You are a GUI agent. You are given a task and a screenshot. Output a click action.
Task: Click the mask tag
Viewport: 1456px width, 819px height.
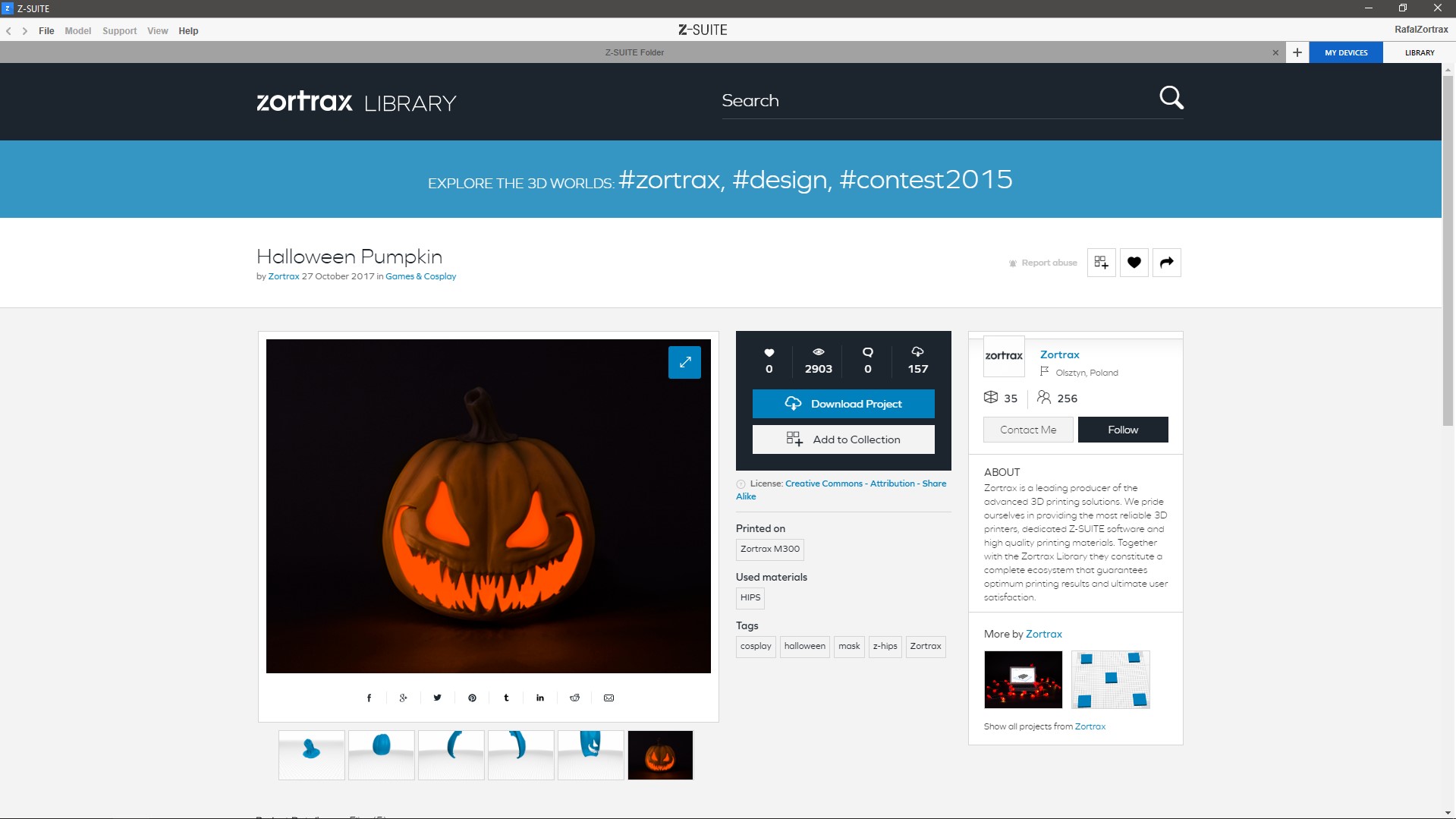[x=849, y=647]
